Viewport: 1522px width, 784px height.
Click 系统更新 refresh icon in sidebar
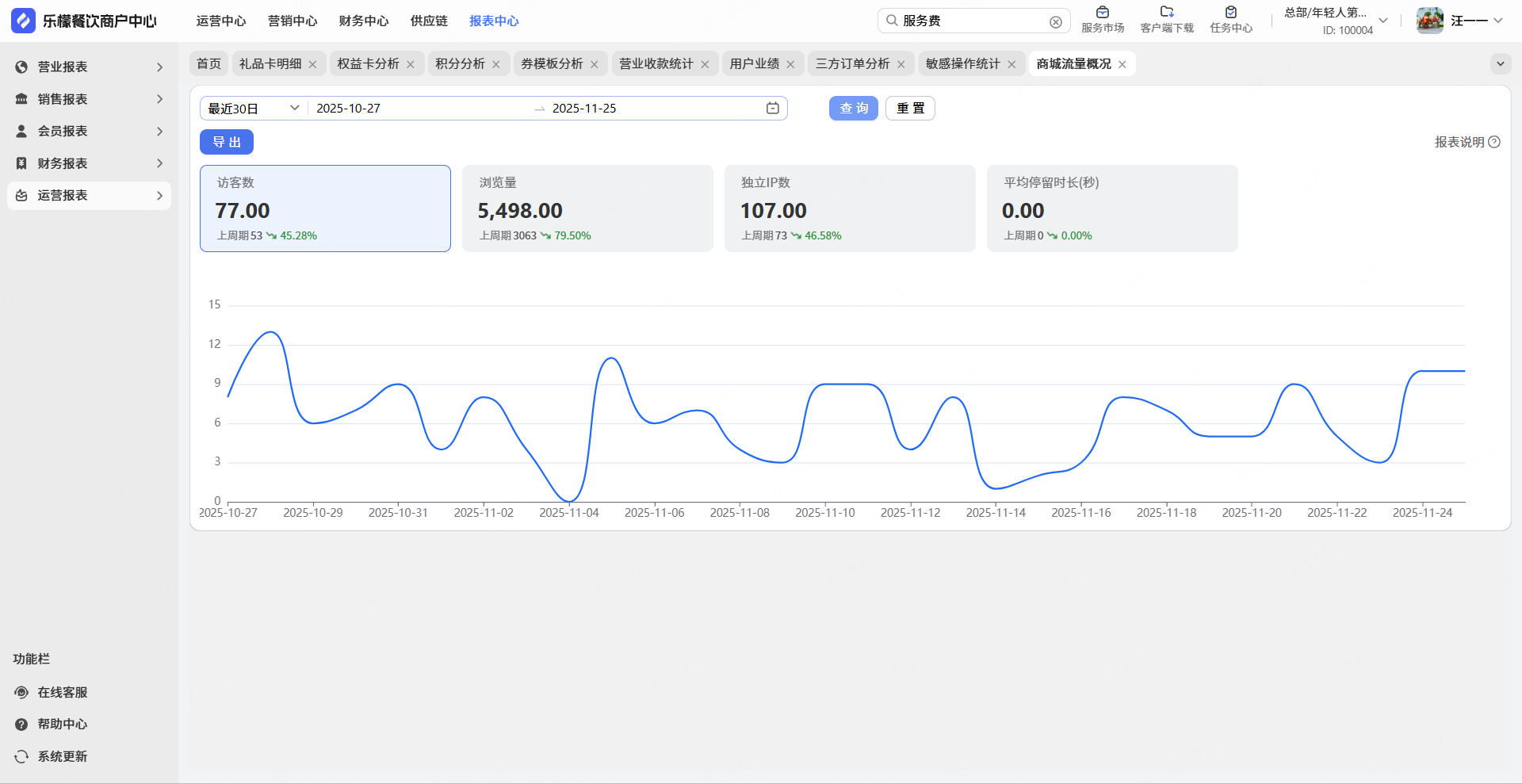coord(21,756)
